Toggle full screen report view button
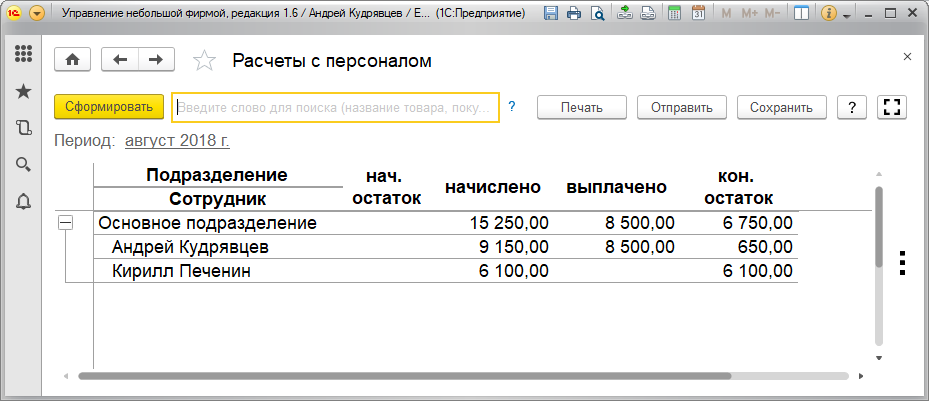 pos(892,107)
